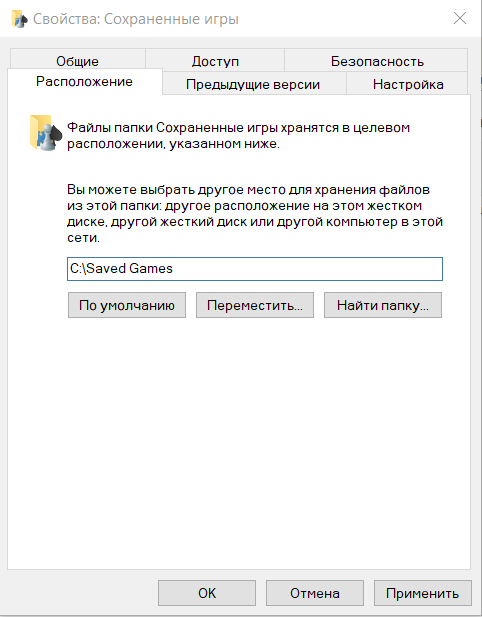Select the Расположение tab
Screen dimensions: 482x617
coord(84,81)
